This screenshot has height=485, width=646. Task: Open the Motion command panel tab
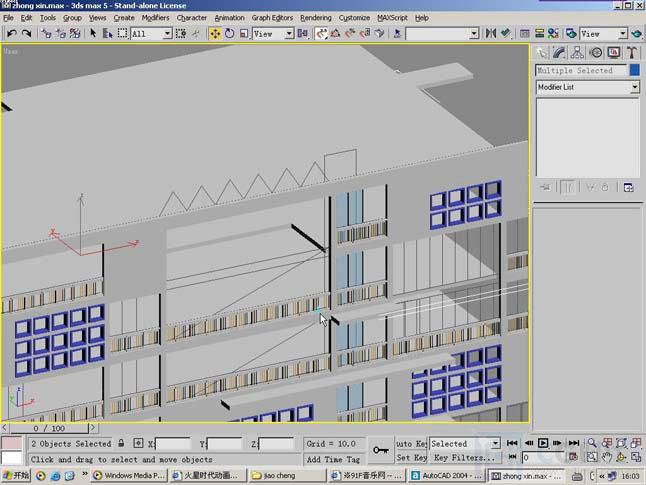pos(595,53)
